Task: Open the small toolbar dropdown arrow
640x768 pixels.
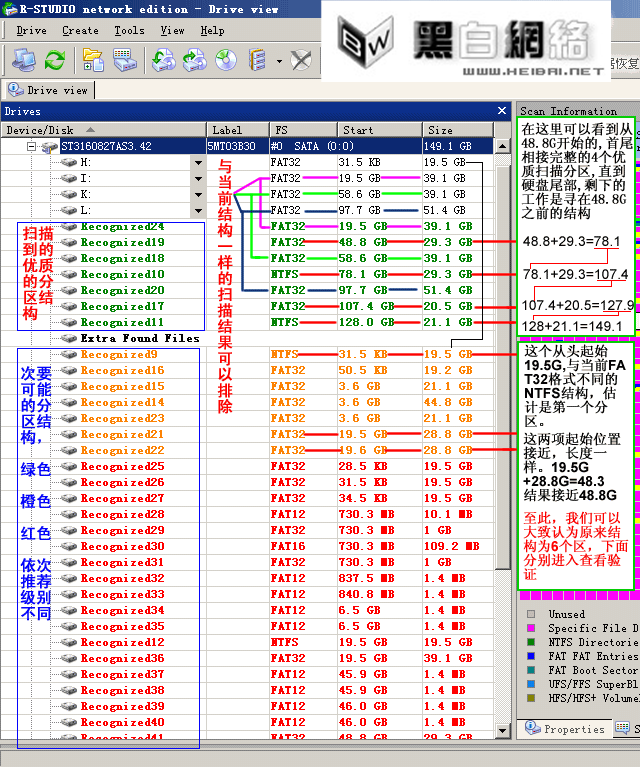Action: point(279,61)
